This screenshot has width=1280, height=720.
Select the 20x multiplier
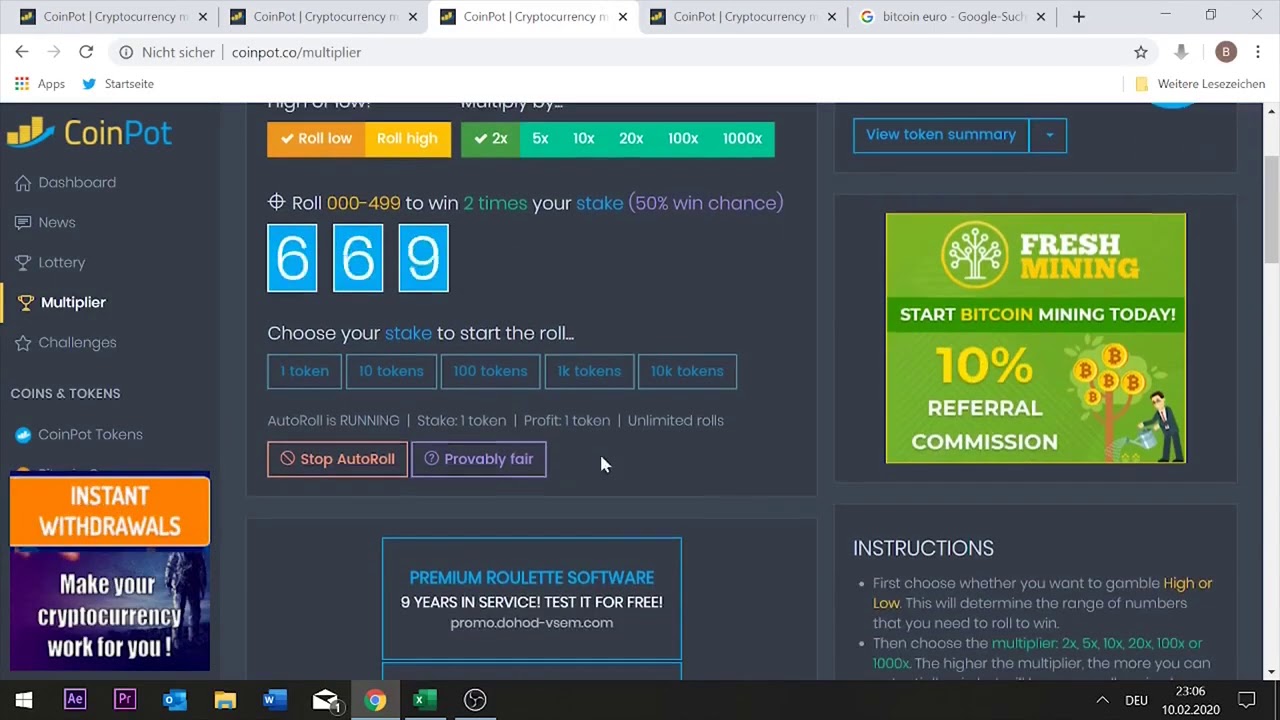(x=631, y=139)
